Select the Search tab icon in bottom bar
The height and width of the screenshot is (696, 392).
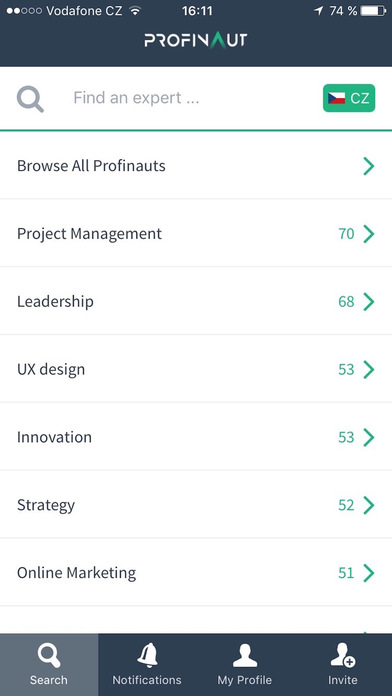49,656
